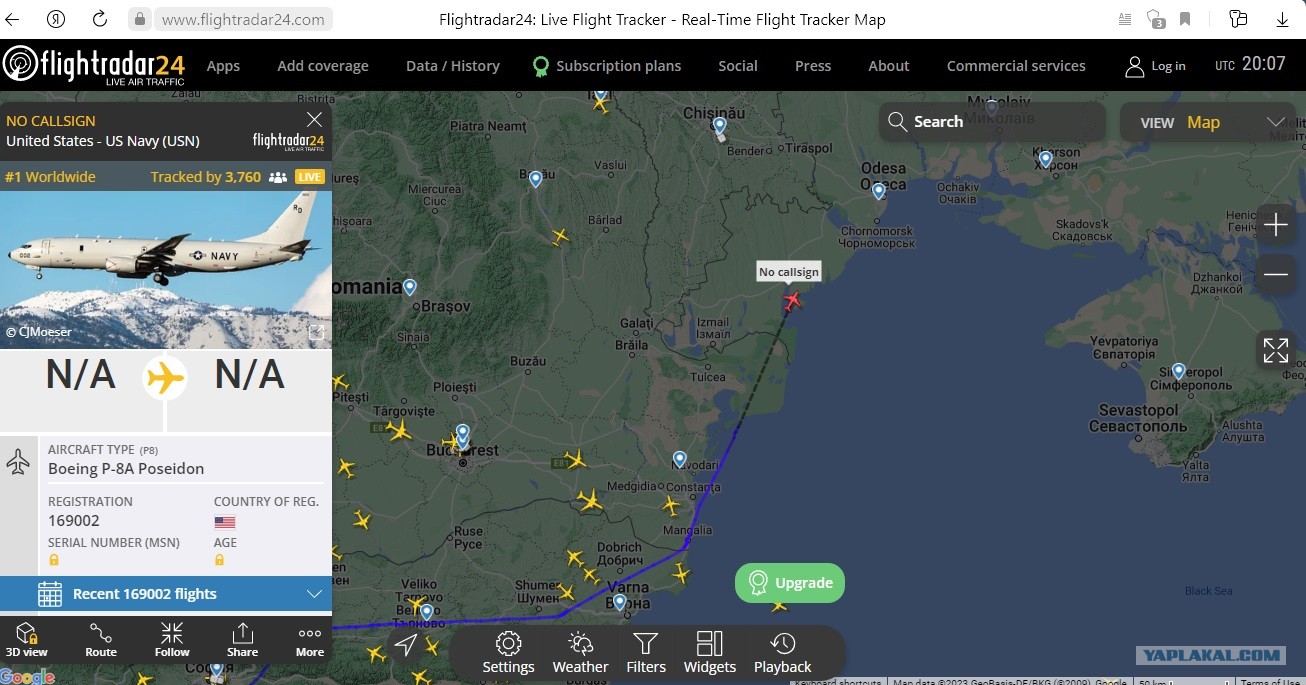Open the Apps menu

[x=223, y=66]
